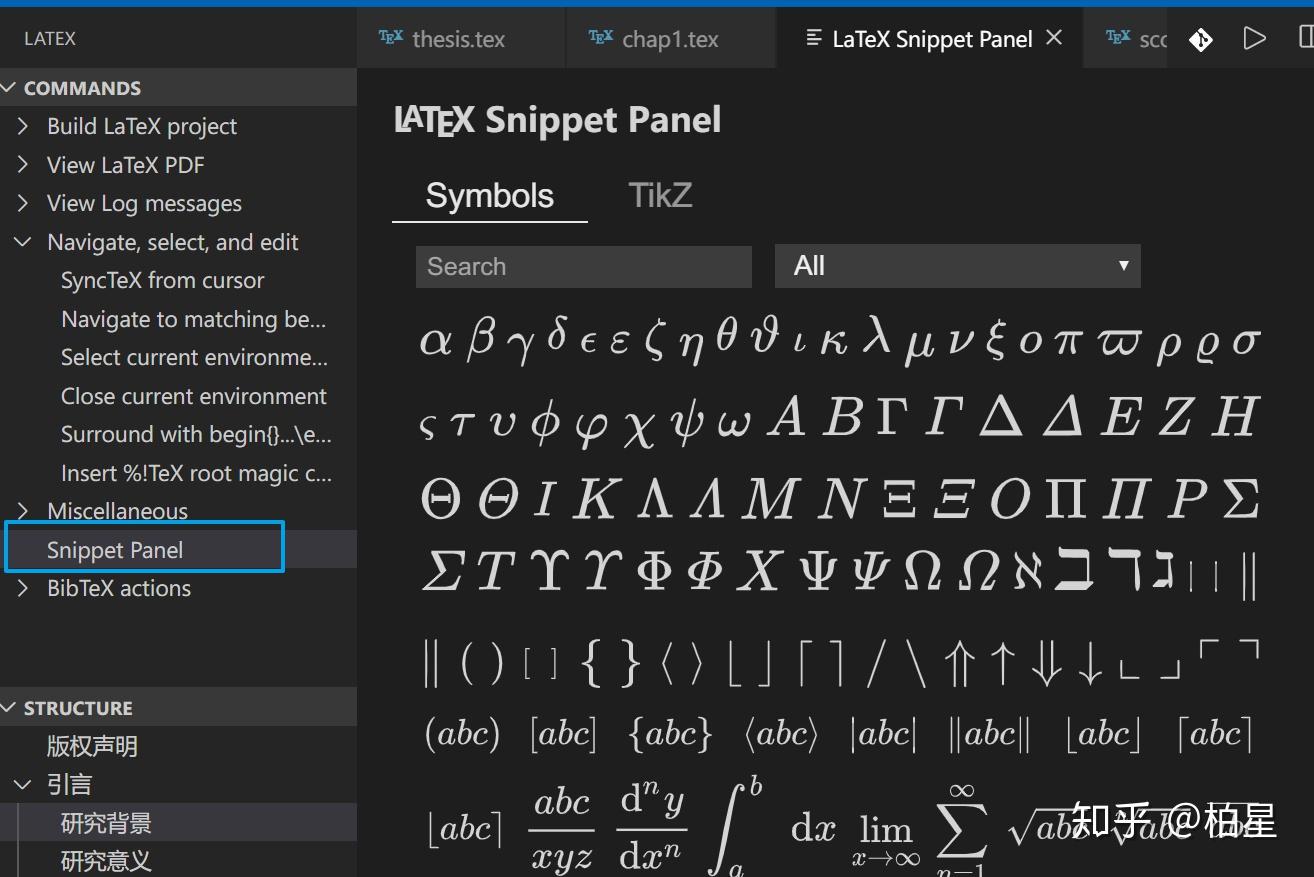
Task: Click SyncTeX from cursor command
Action: (x=163, y=280)
